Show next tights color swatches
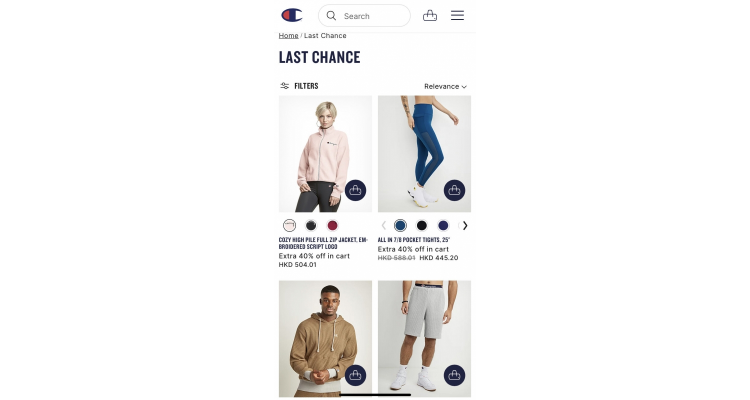750x400 pixels. pyautogui.click(x=465, y=225)
